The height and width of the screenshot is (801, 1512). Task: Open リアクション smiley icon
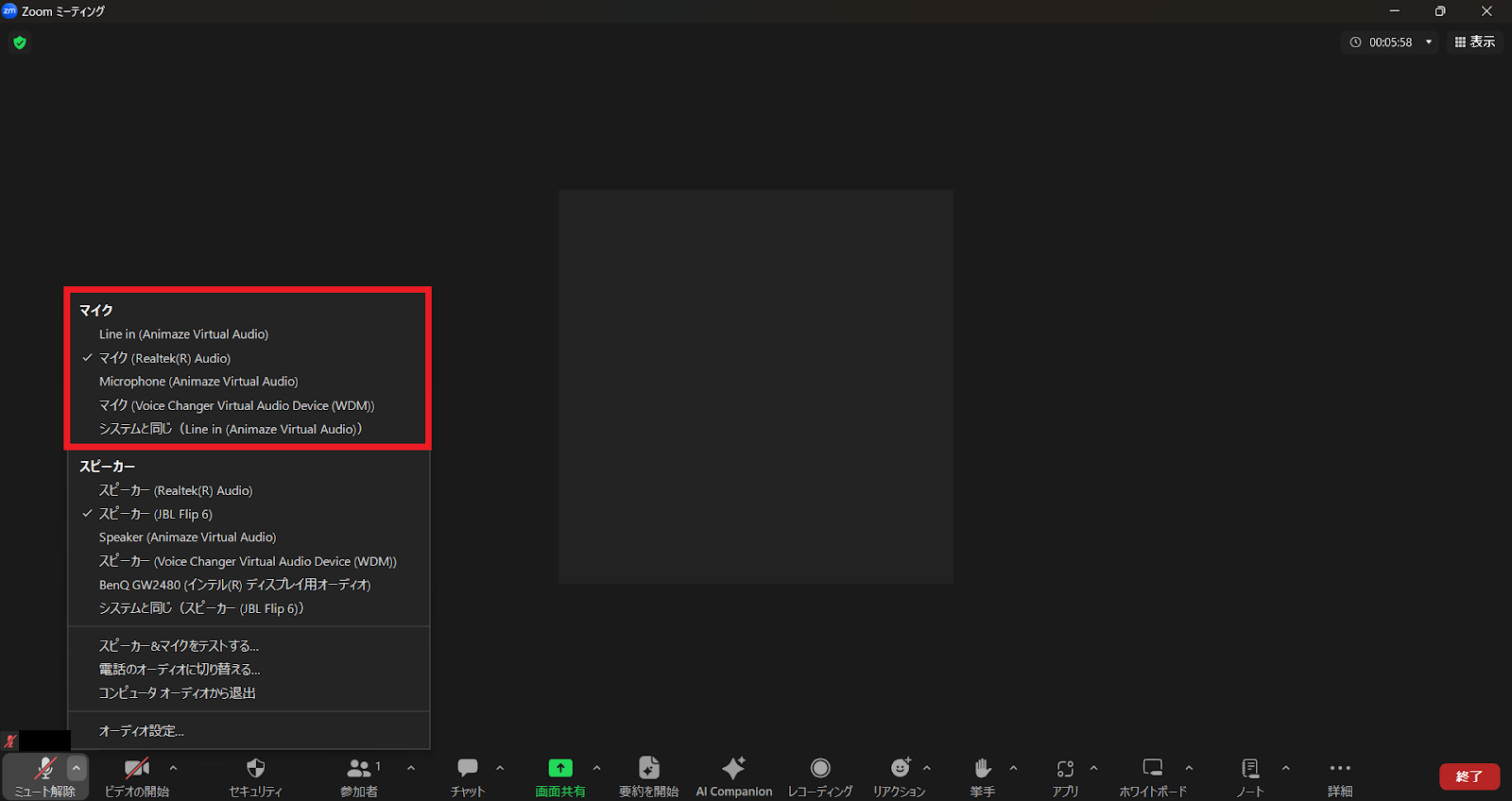point(900,767)
